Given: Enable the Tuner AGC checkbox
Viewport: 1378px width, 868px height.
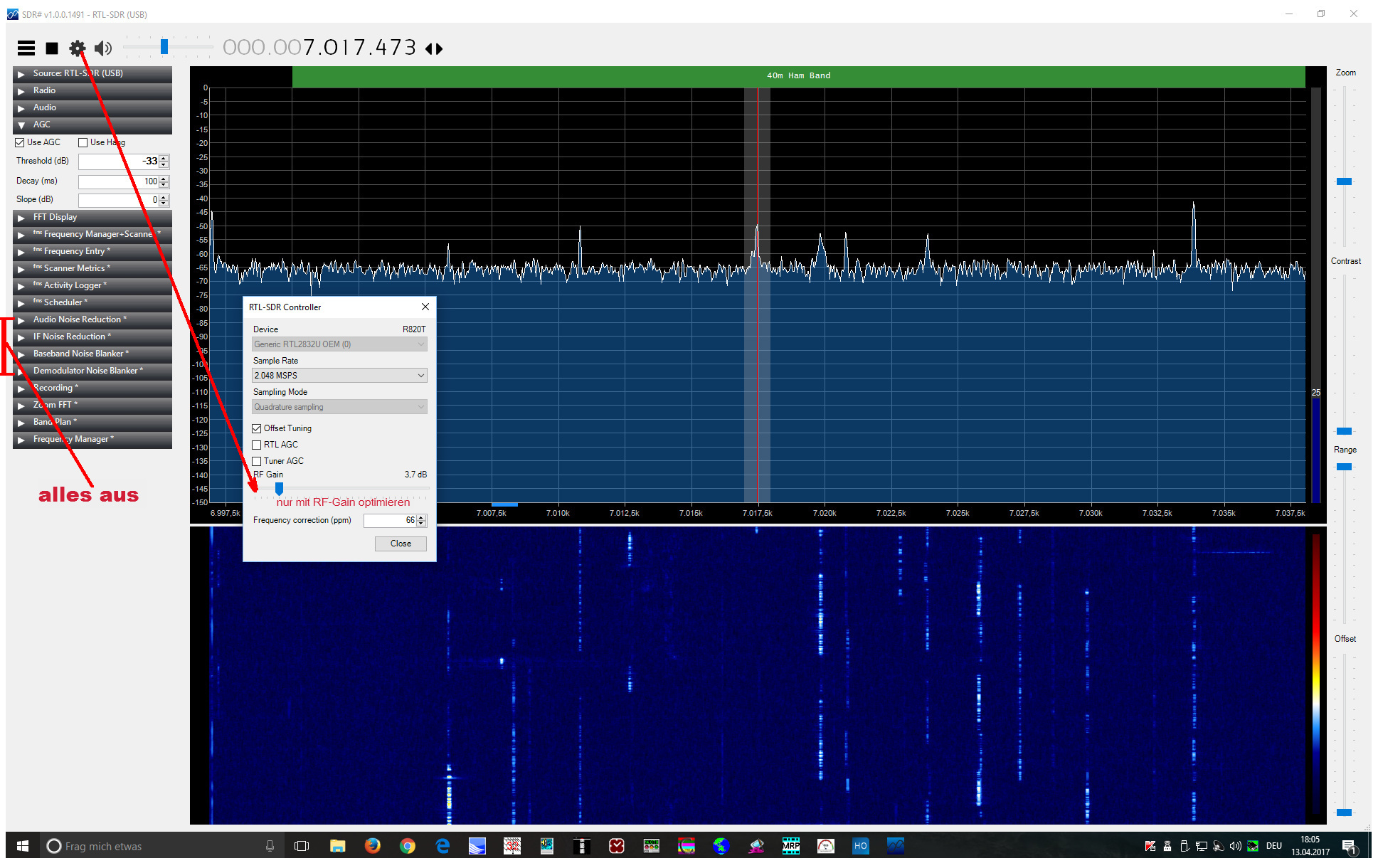Looking at the screenshot, I should click(257, 461).
